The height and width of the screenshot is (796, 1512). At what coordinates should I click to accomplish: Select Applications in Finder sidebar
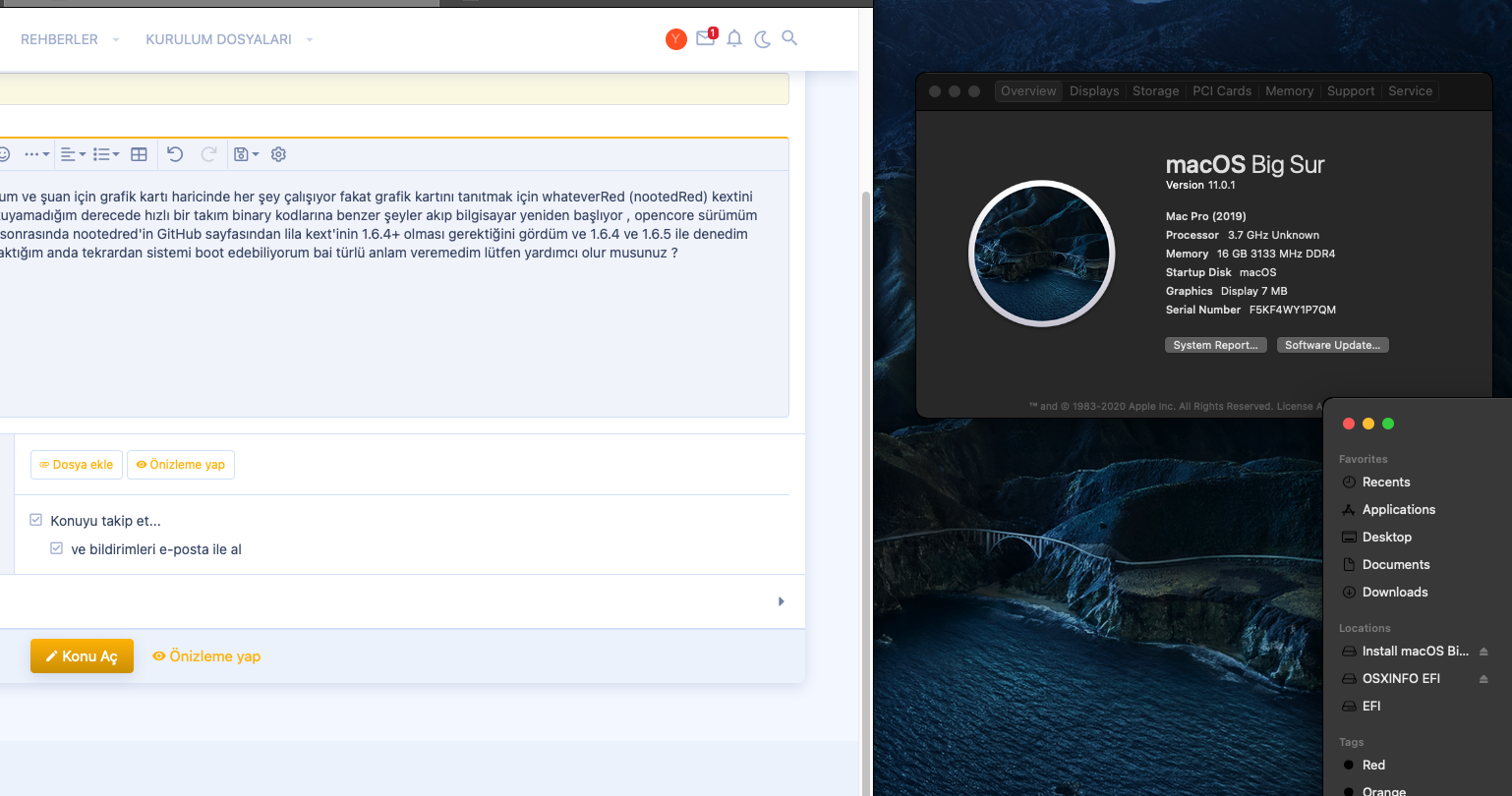tap(1398, 509)
